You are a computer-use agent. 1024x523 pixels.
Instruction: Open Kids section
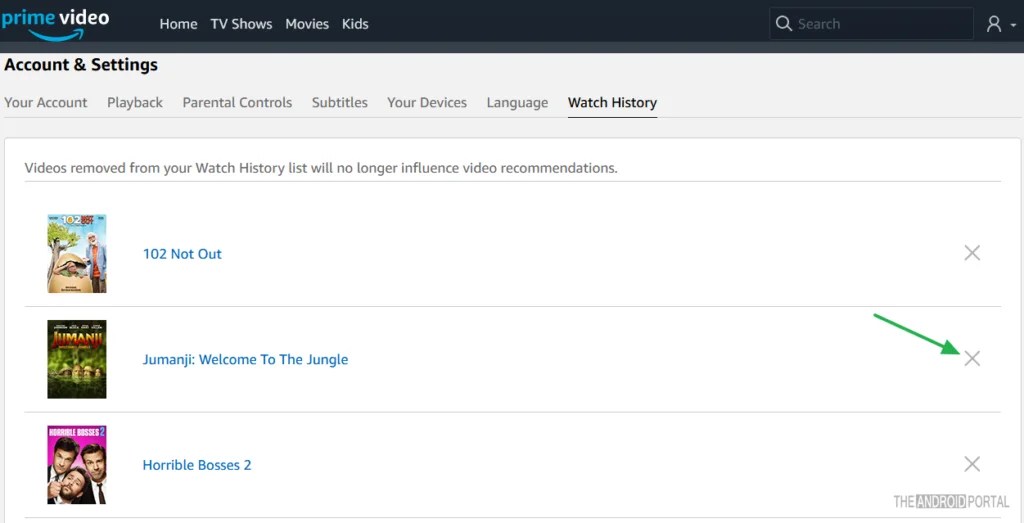coord(355,24)
